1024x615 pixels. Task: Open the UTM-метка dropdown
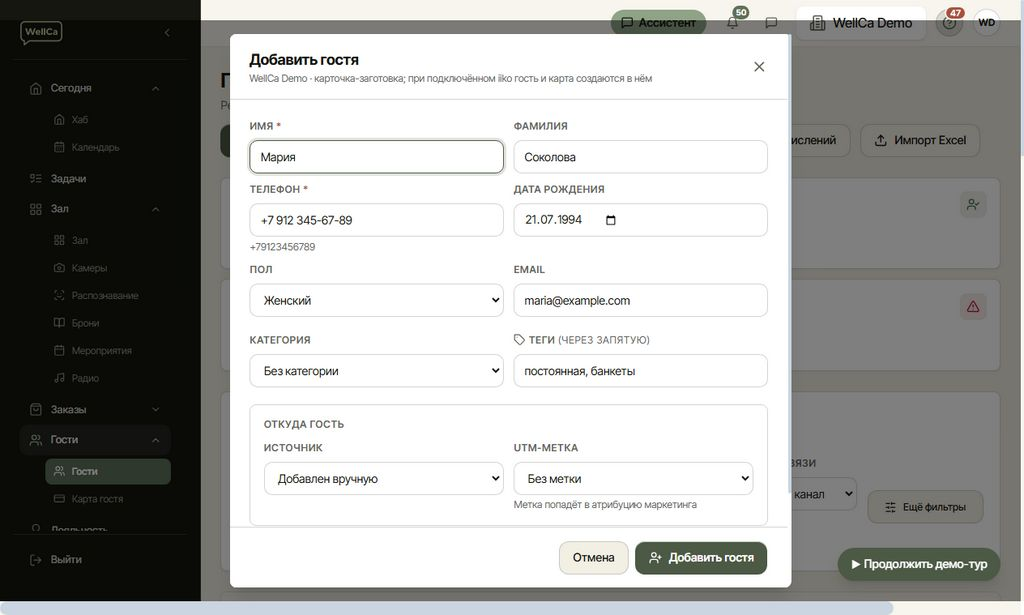click(x=633, y=479)
